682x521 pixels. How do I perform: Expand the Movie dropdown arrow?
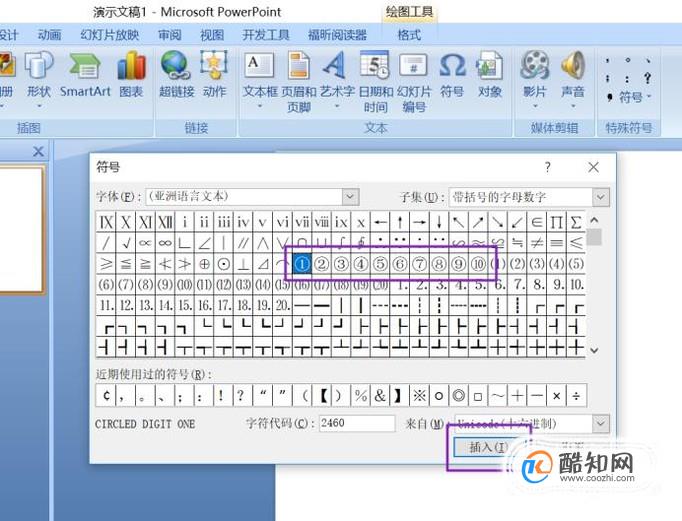pos(535,106)
